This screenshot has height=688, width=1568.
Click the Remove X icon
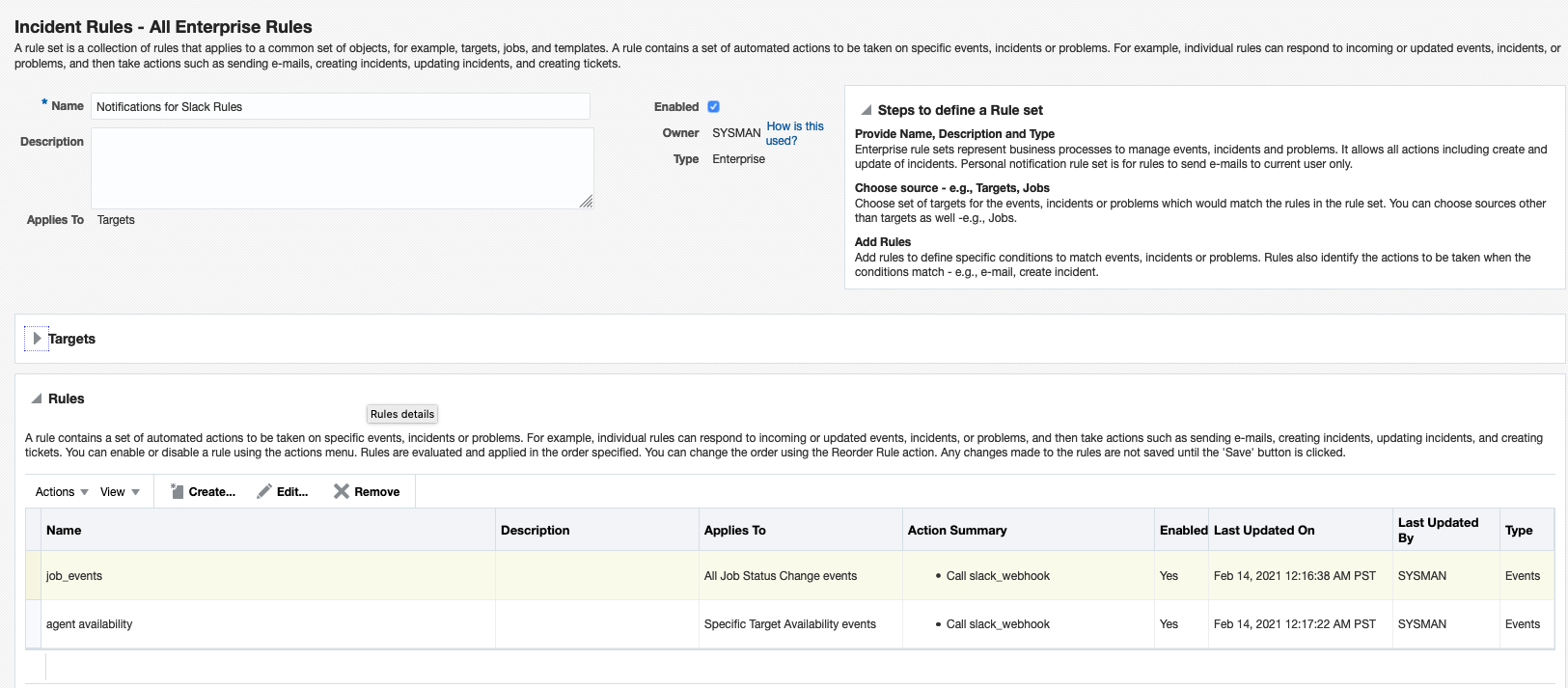[x=342, y=491]
